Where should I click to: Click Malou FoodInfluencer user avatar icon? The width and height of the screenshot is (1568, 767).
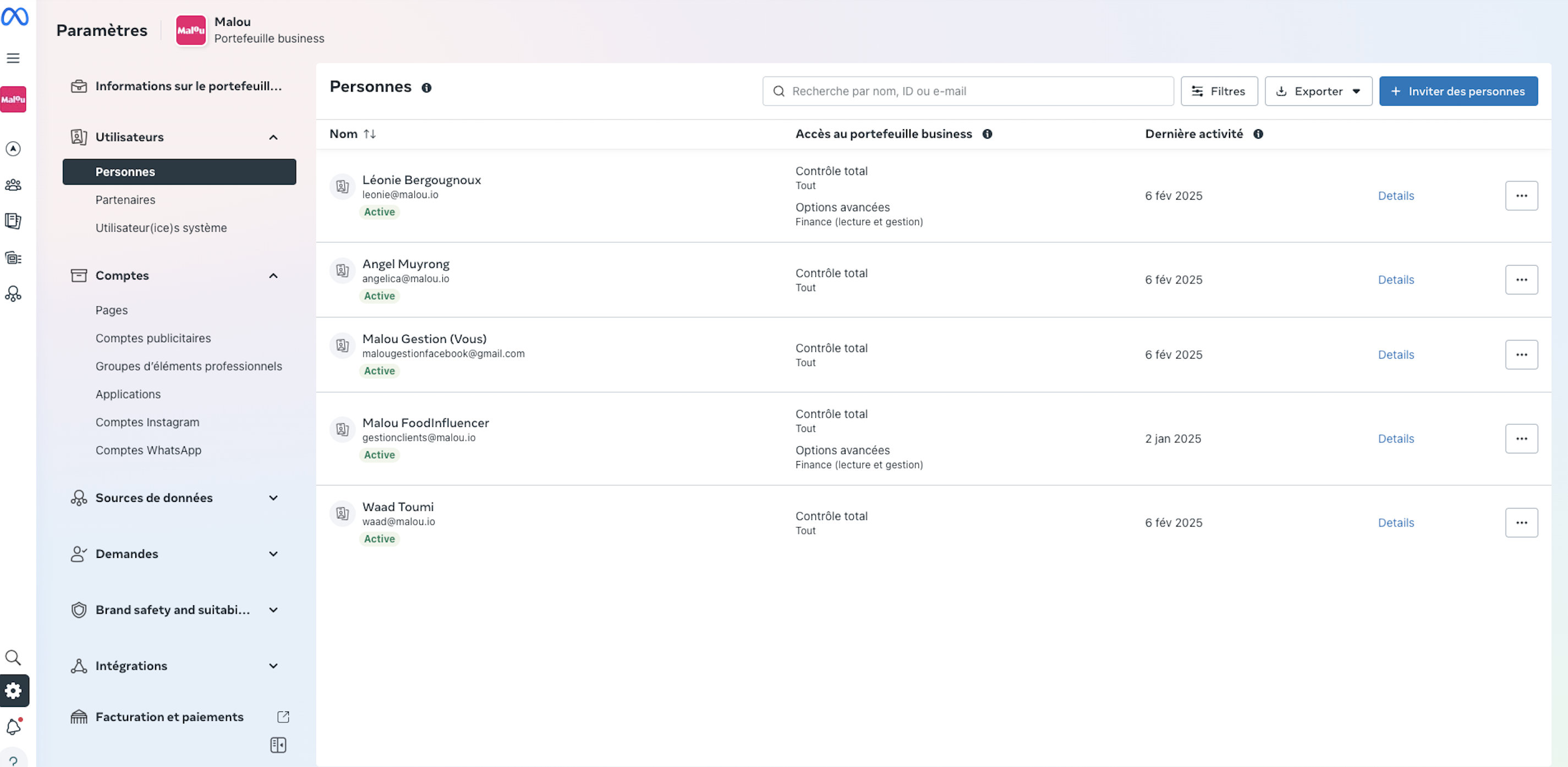tap(342, 429)
